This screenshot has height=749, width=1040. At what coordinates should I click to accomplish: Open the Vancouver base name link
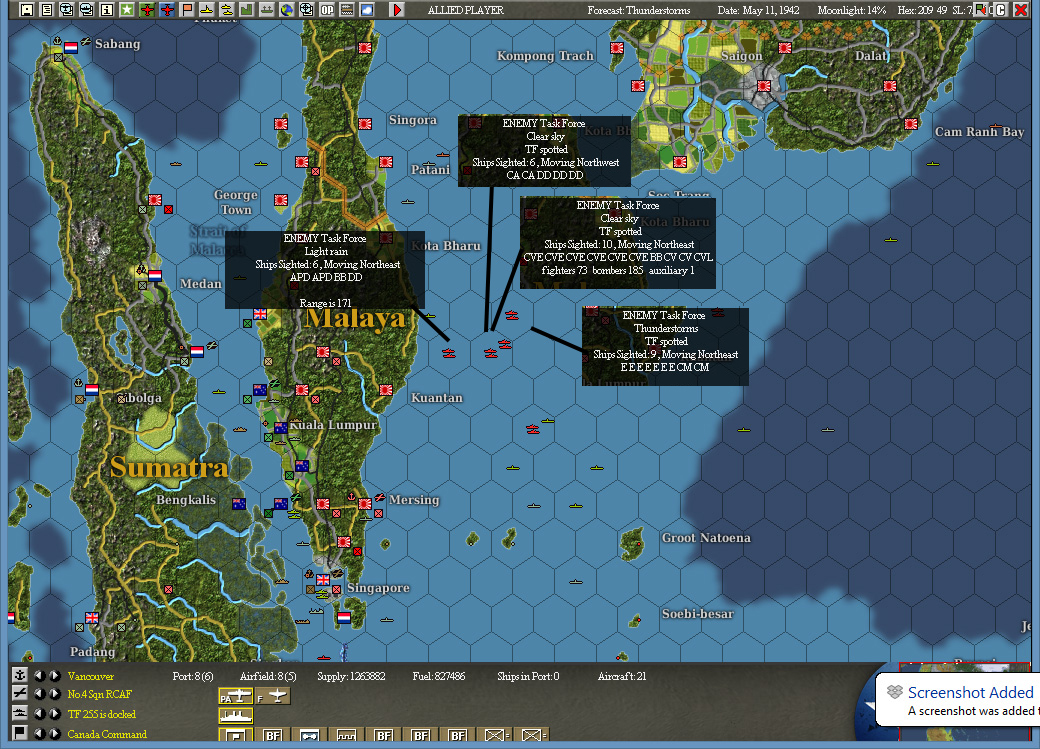(90, 676)
